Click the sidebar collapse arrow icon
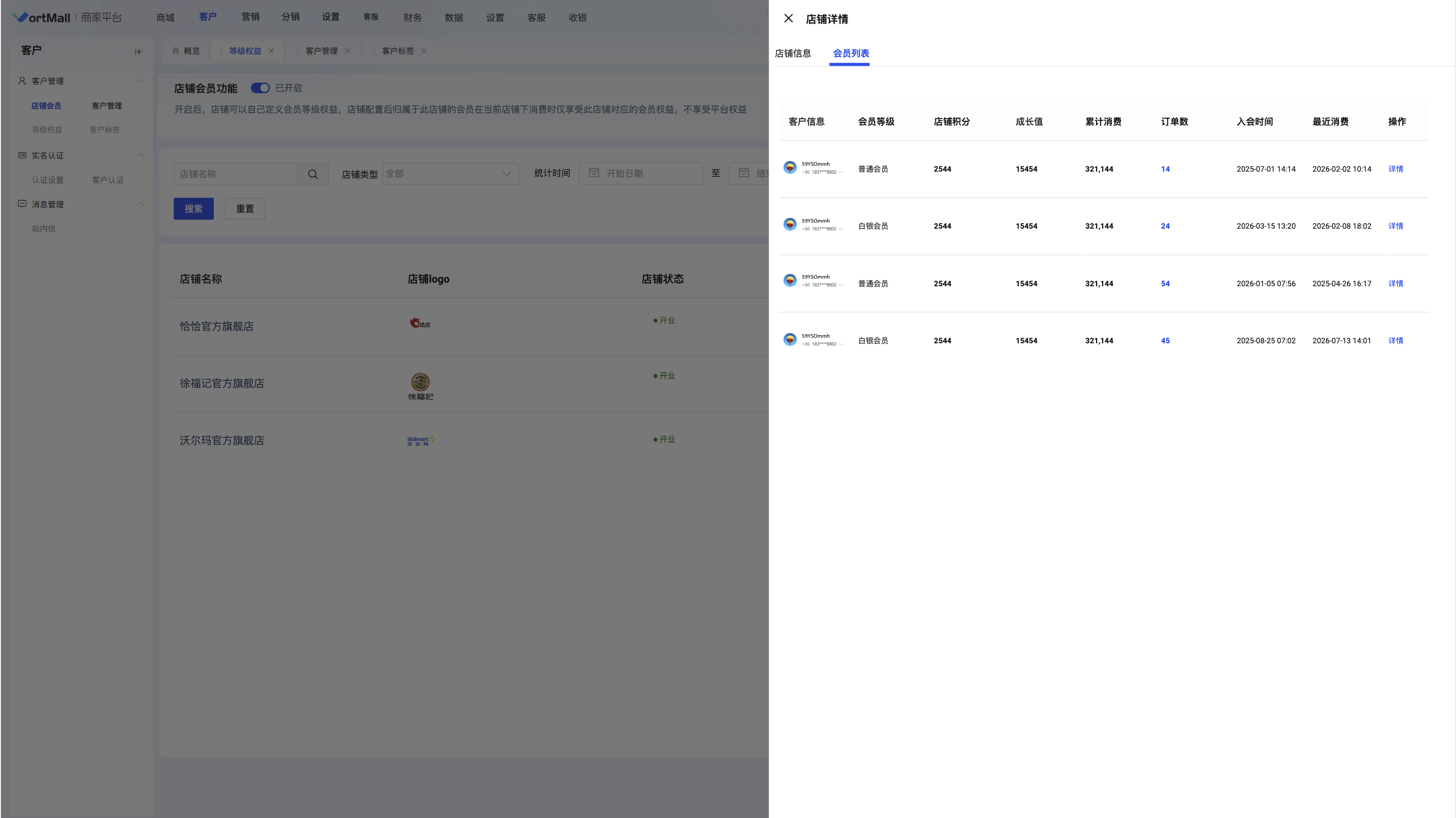Viewport: 1456px width, 818px height. (138, 51)
